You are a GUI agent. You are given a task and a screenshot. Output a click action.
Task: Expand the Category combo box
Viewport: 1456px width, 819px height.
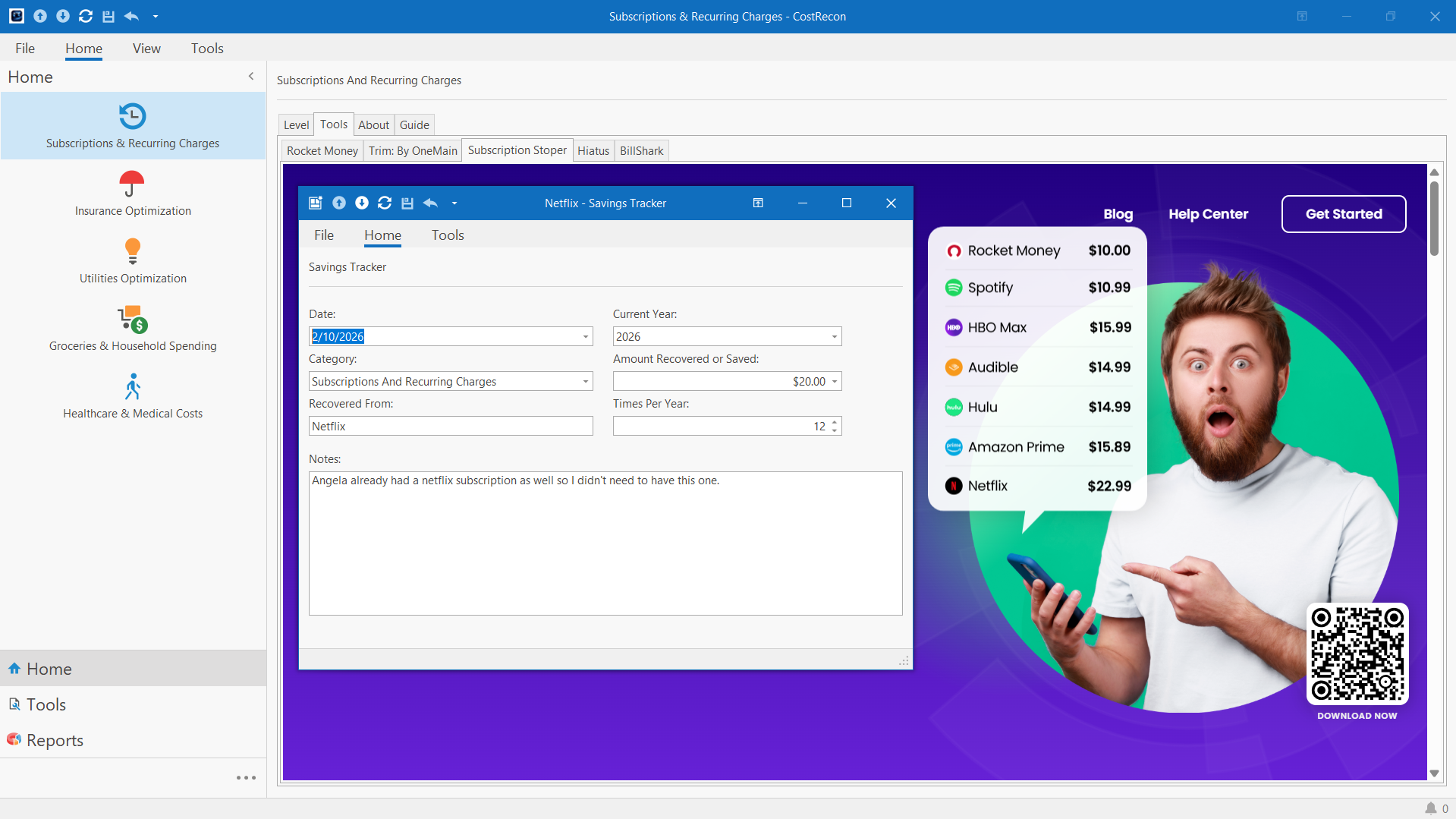click(x=586, y=382)
